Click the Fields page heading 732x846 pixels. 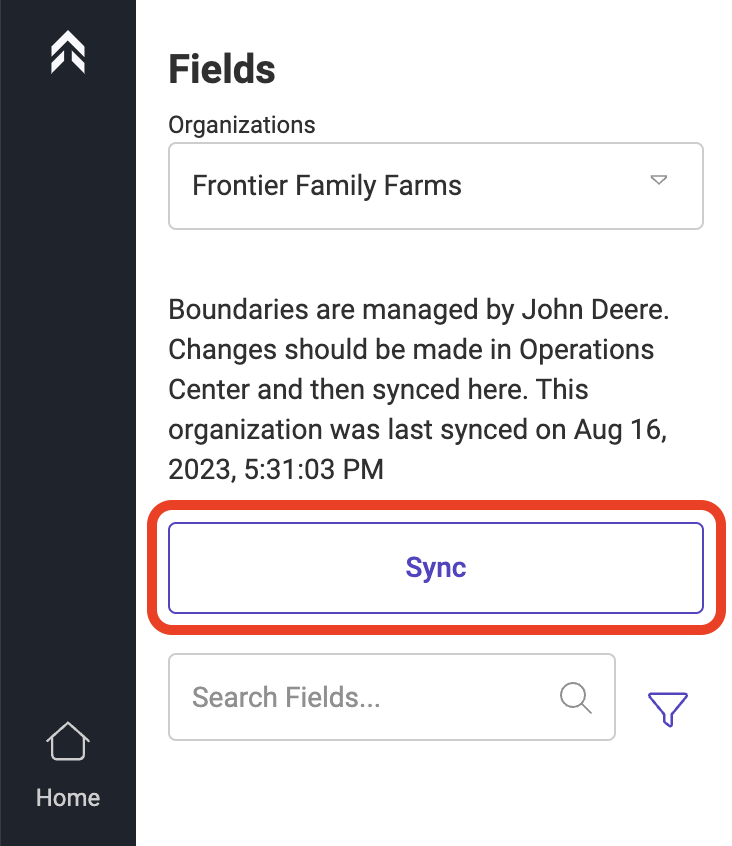pos(222,69)
